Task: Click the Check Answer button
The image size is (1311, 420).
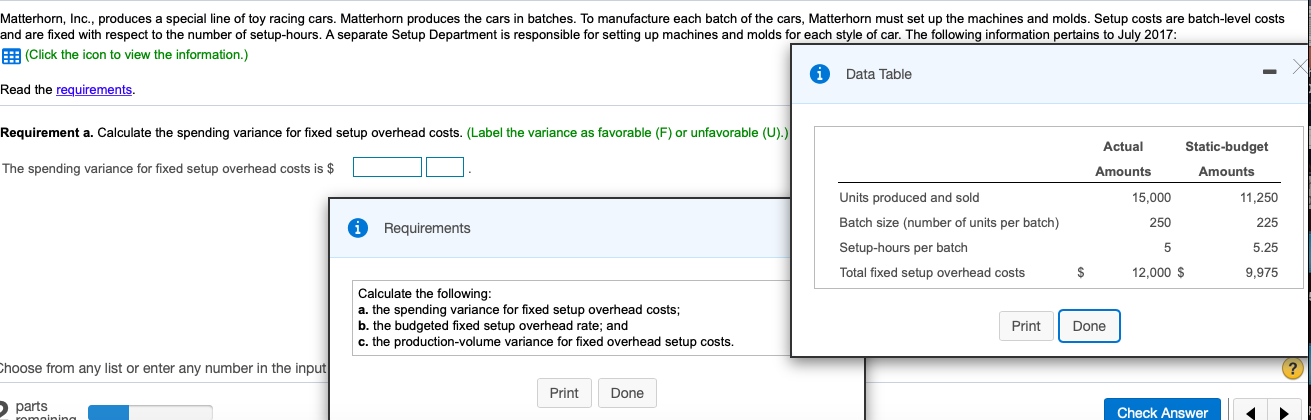Action: point(1164,412)
